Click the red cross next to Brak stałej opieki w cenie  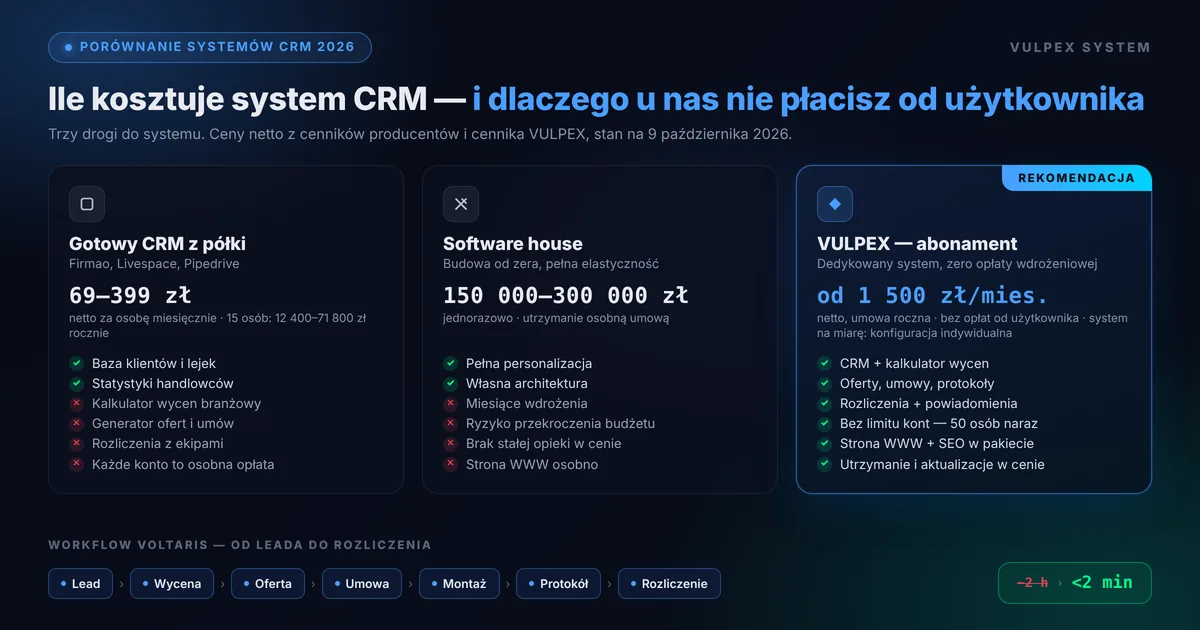(450, 443)
